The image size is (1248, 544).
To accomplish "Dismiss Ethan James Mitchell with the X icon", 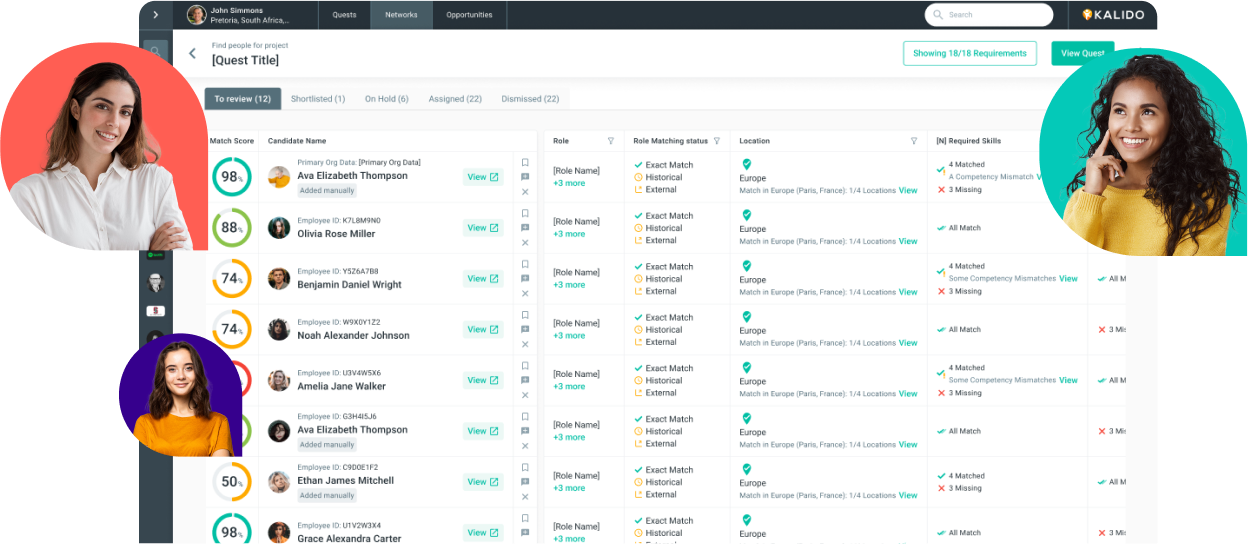I will pos(525,497).
